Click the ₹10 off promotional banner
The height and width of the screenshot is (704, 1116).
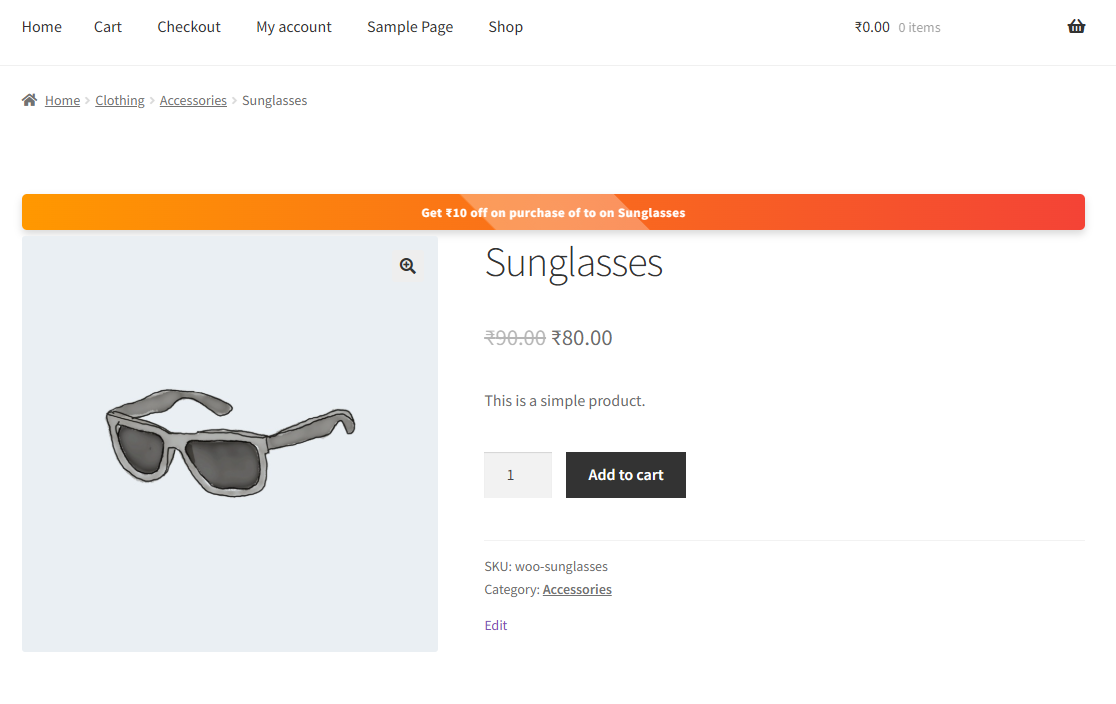click(x=553, y=212)
